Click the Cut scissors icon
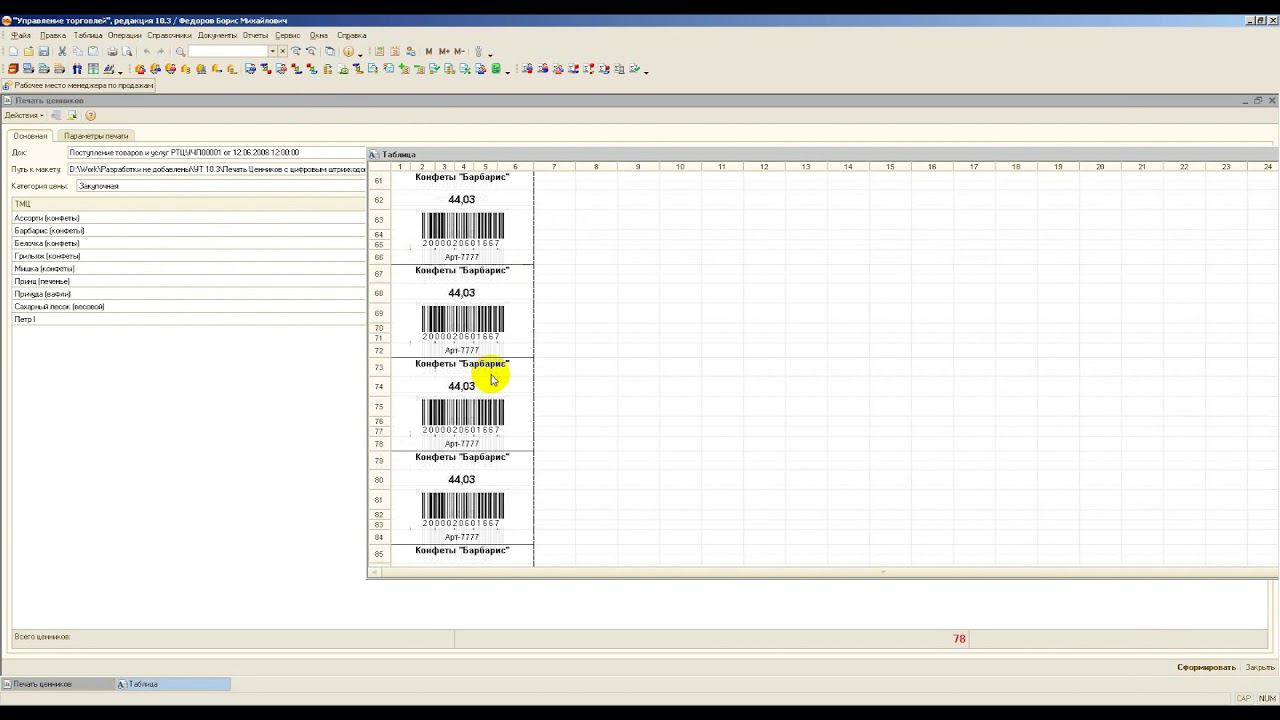The height and width of the screenshot is (720, 1280). [62, 52]
